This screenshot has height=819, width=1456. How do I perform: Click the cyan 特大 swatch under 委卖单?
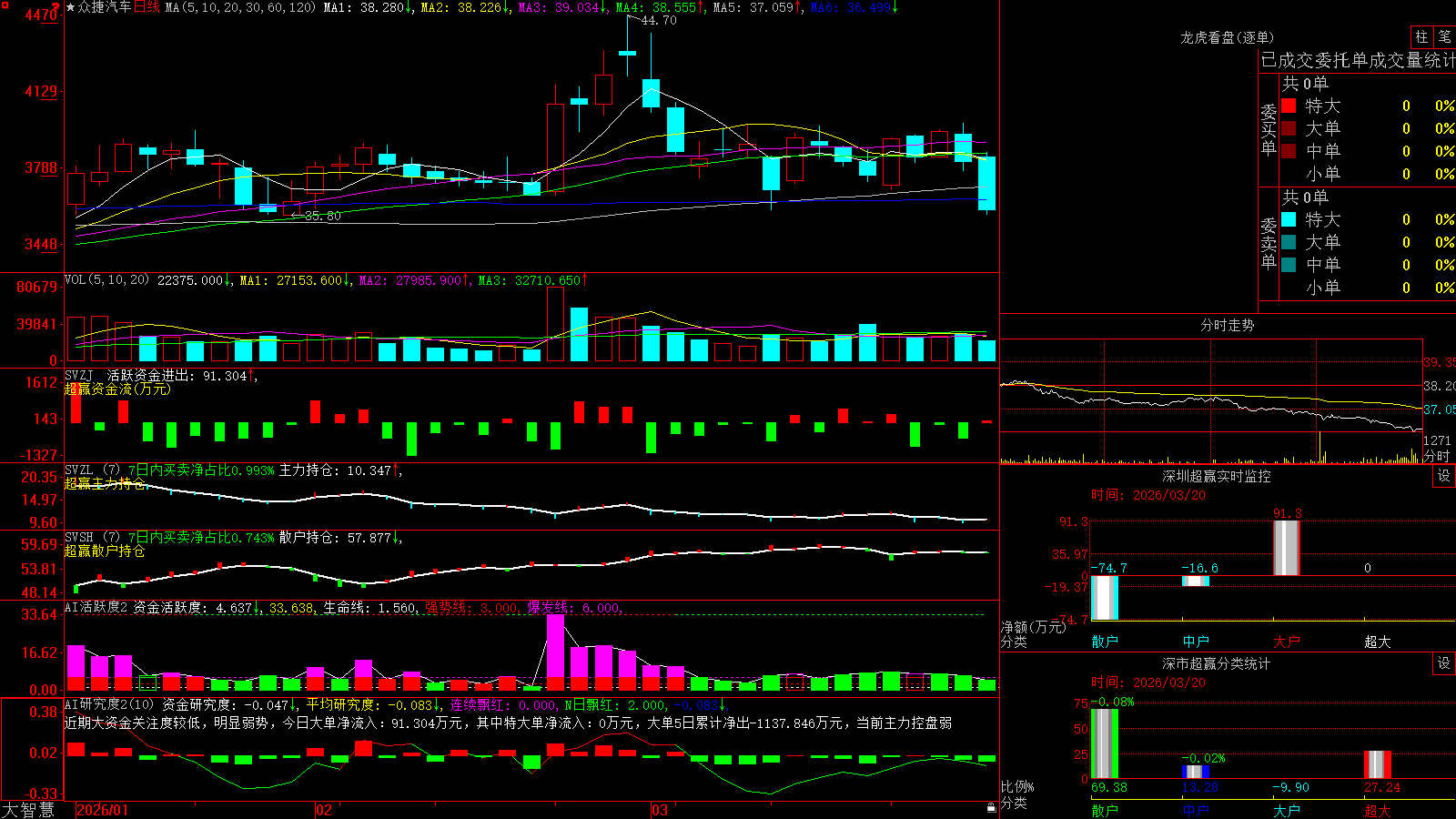1289,219
